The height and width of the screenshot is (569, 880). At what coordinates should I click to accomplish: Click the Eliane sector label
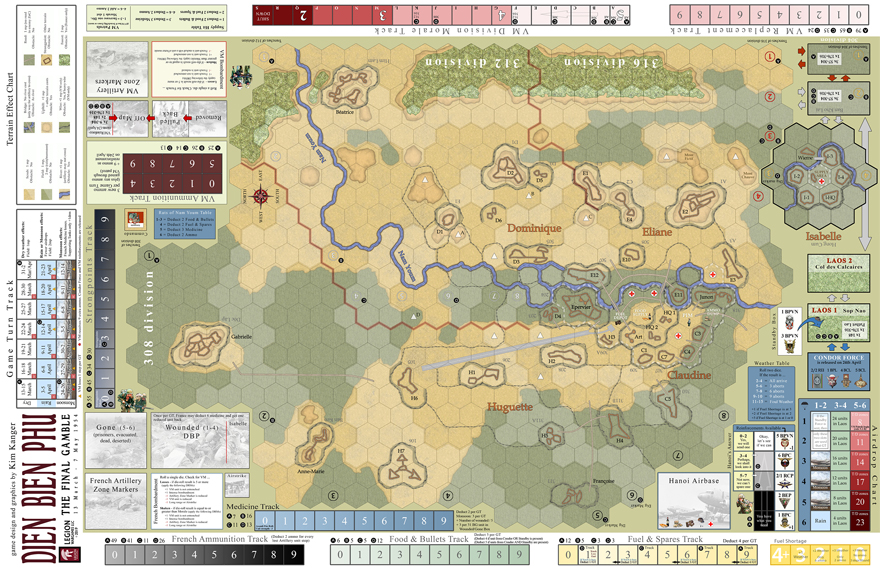click(657, 231)
